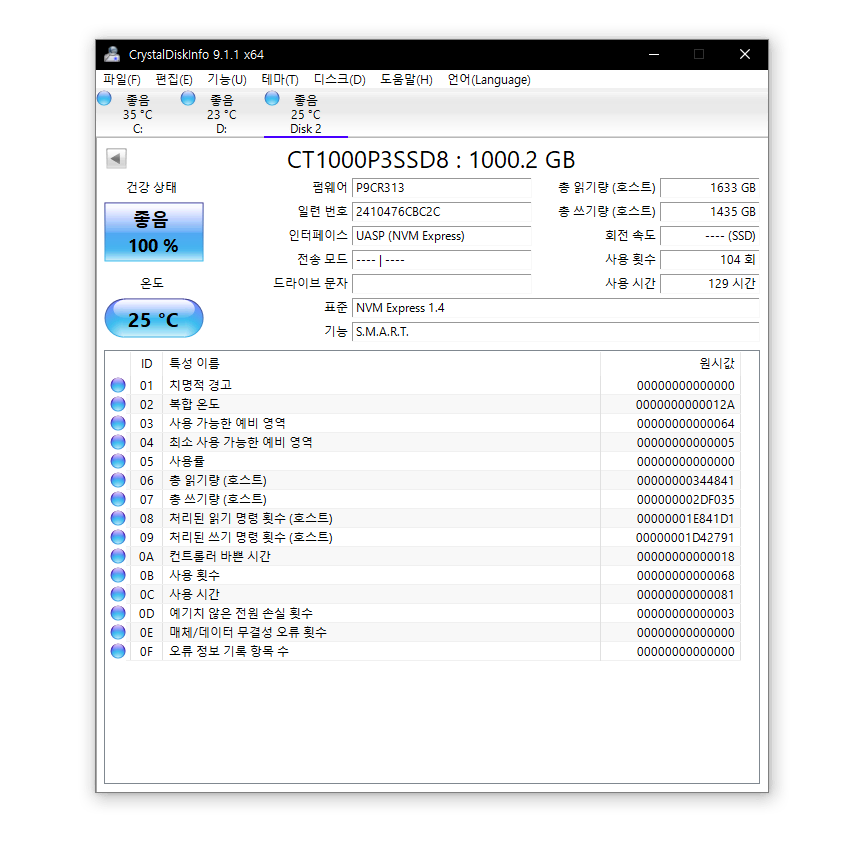Screen dimensions: 860x860
Task: Click the power-on count value 104 회
Action: (x=710, y=260)
